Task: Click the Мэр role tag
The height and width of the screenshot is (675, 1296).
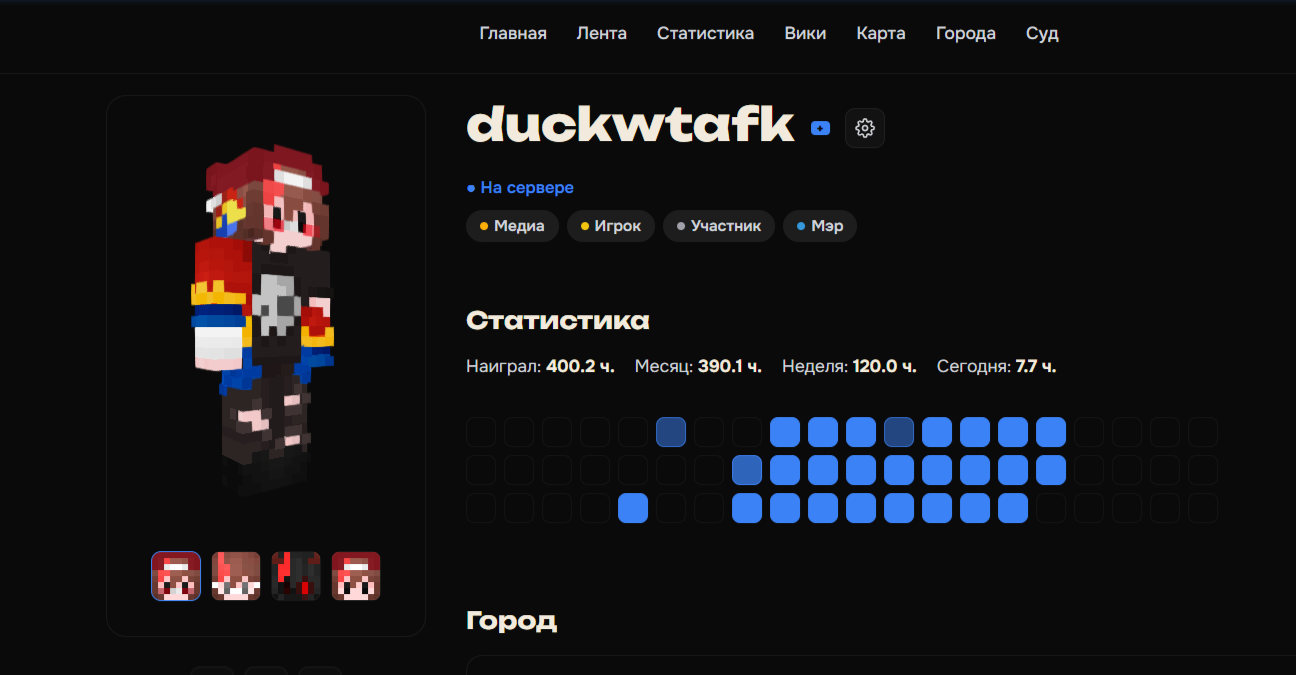Action: (820, 226)
